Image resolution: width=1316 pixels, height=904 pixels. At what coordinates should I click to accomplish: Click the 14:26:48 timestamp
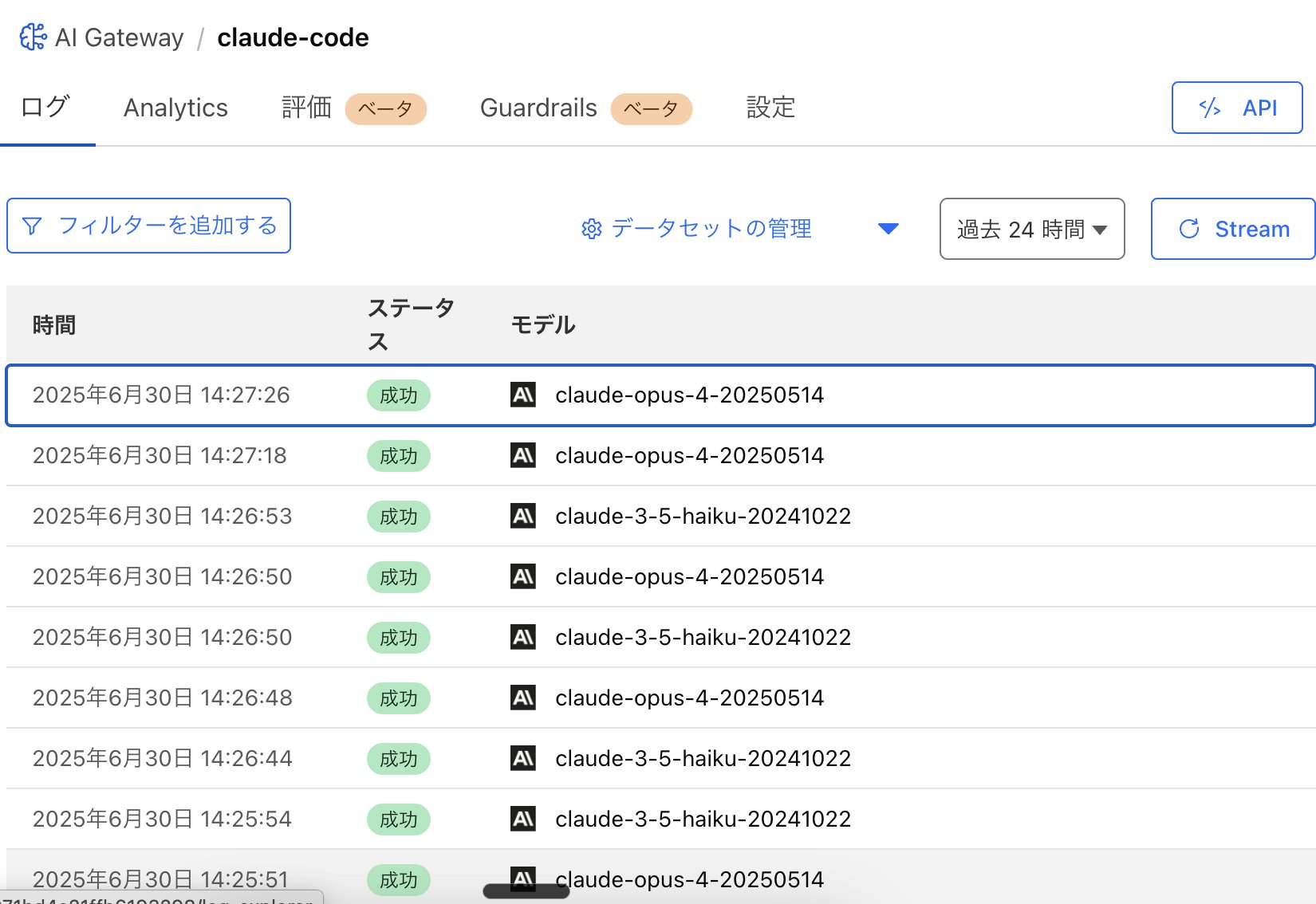point(162,698)
